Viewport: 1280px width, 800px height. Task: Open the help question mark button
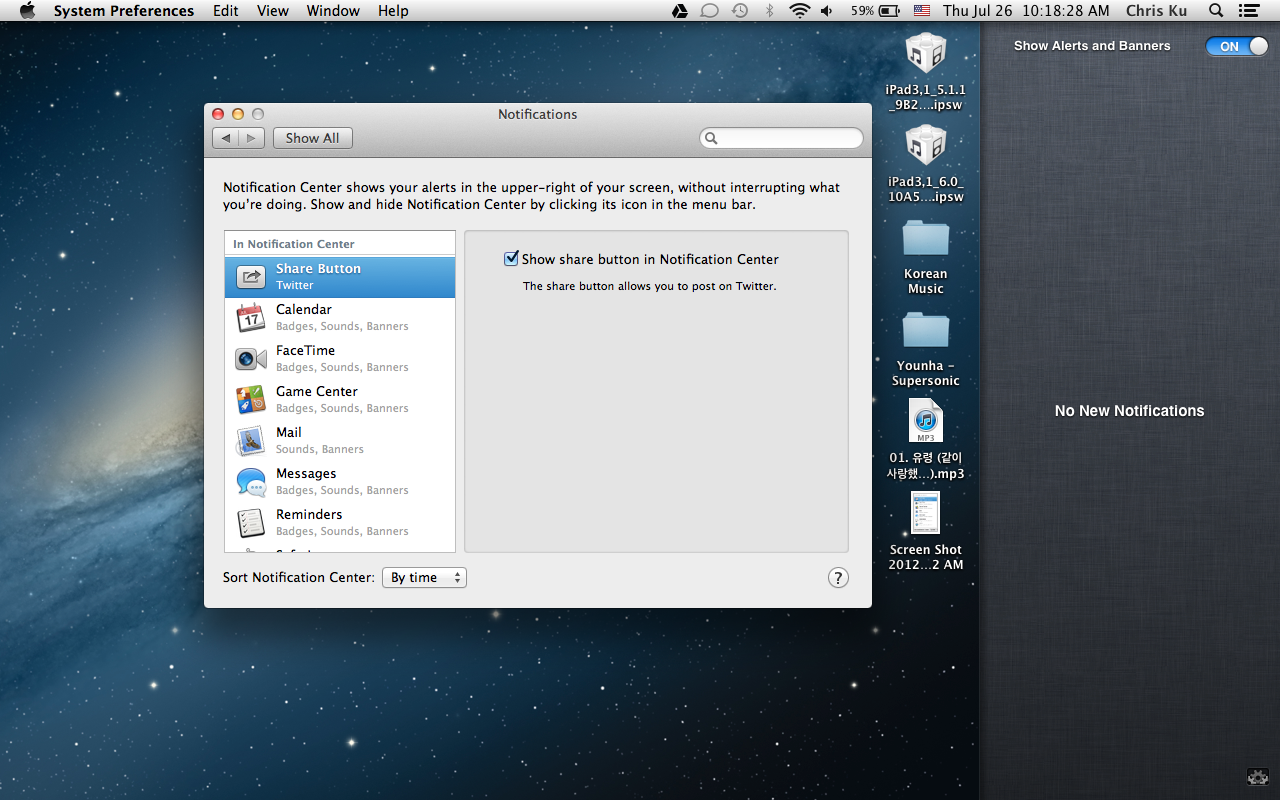pos(838,577)
